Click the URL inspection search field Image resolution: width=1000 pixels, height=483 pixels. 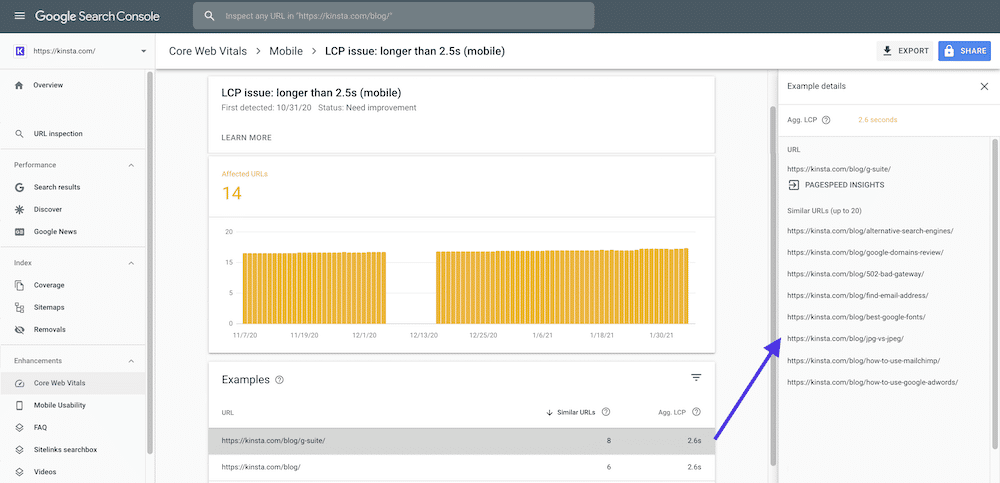click(x=395, y=16)
